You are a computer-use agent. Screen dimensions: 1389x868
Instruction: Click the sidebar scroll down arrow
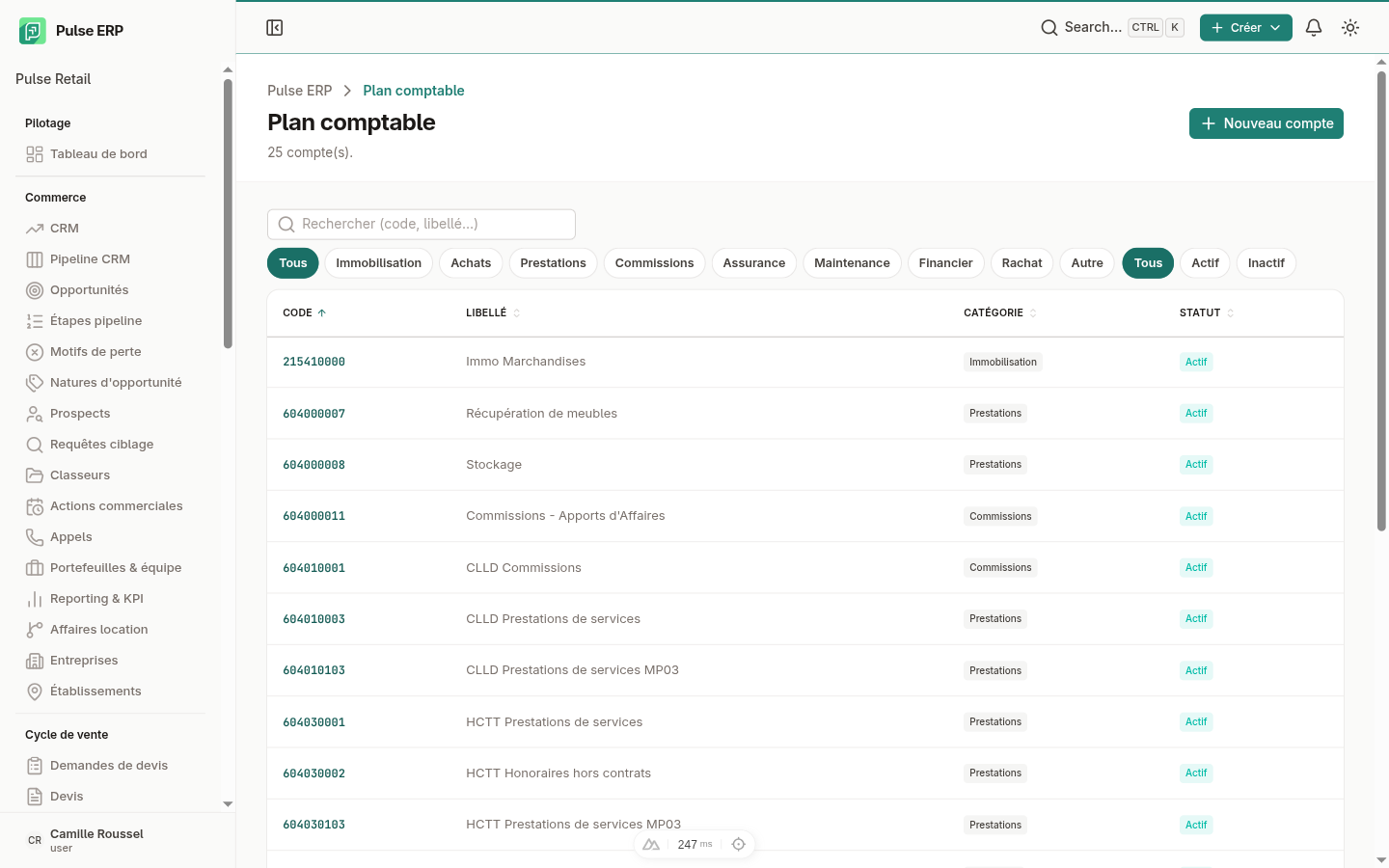[228, 803]
